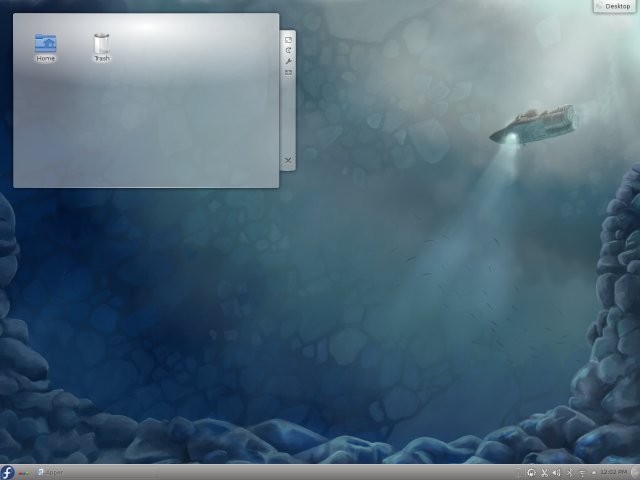Click empty area inside the folder view widget
This screenshot has height=480, width=640.
tap(150, 120)
